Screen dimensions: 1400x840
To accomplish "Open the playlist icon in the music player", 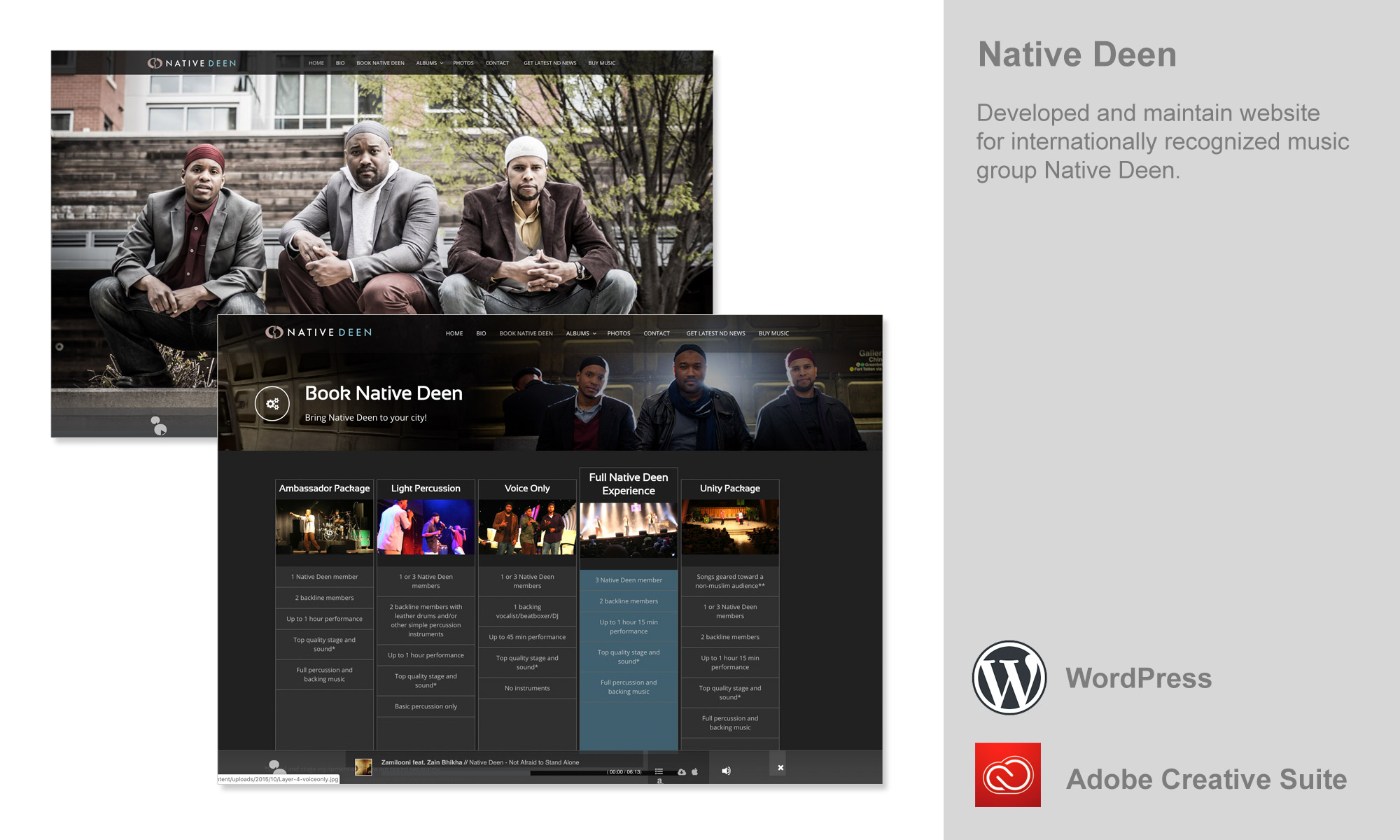I will pos(659,771).
